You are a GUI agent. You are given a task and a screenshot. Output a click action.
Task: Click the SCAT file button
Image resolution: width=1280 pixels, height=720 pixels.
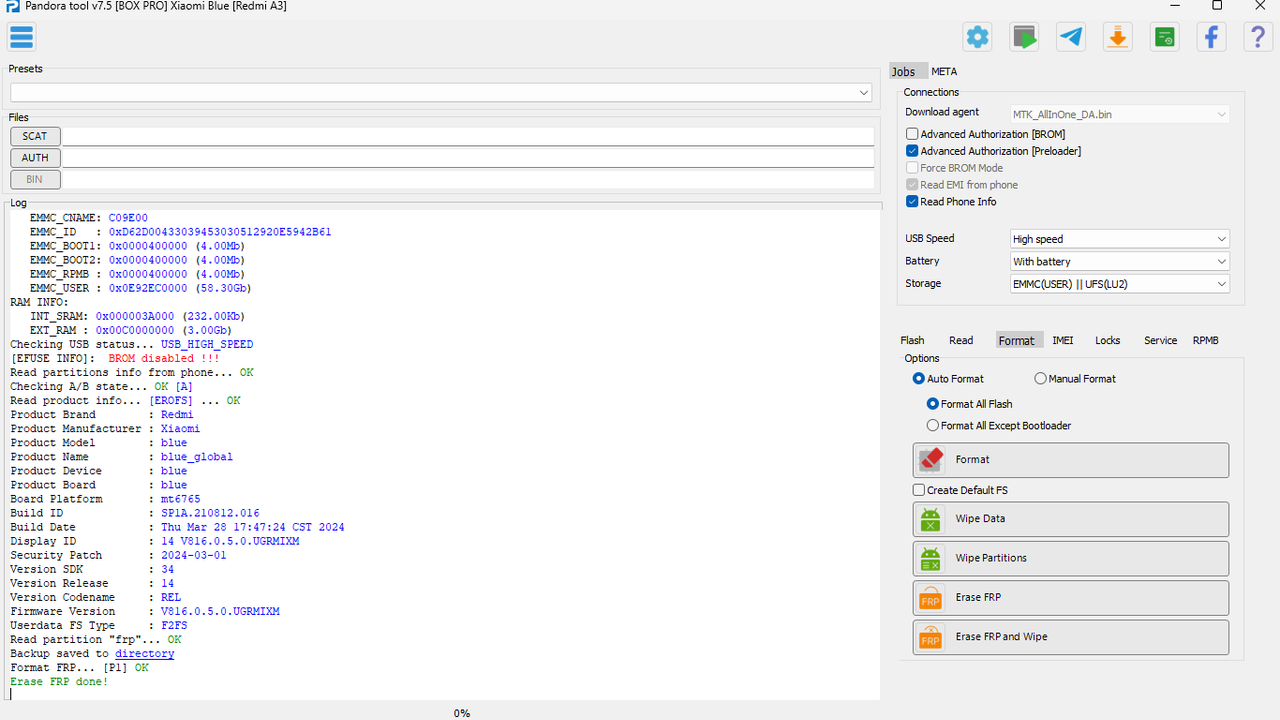[x=35, y=136]
